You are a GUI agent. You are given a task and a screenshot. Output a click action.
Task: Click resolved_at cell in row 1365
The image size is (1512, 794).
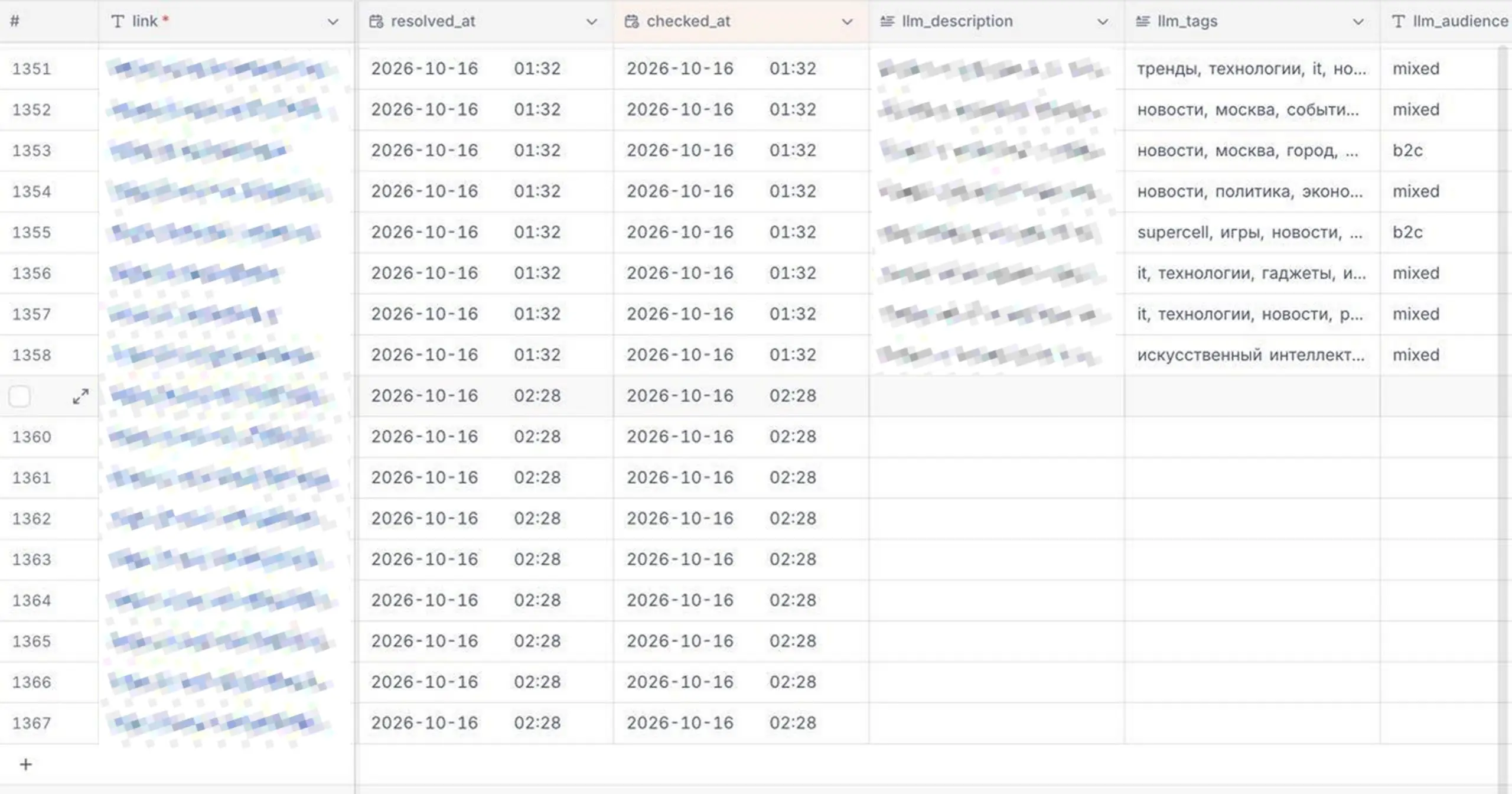(485, 642)
